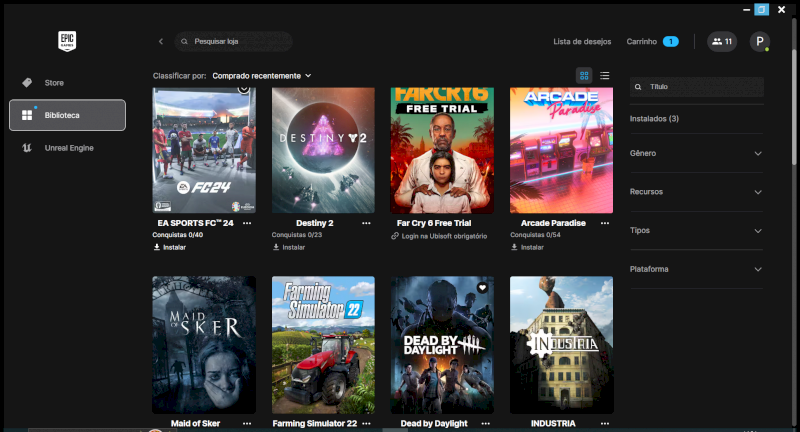Click the Store tag icon
The width and height of the screenshot is (800, 432).
point(27,82)
